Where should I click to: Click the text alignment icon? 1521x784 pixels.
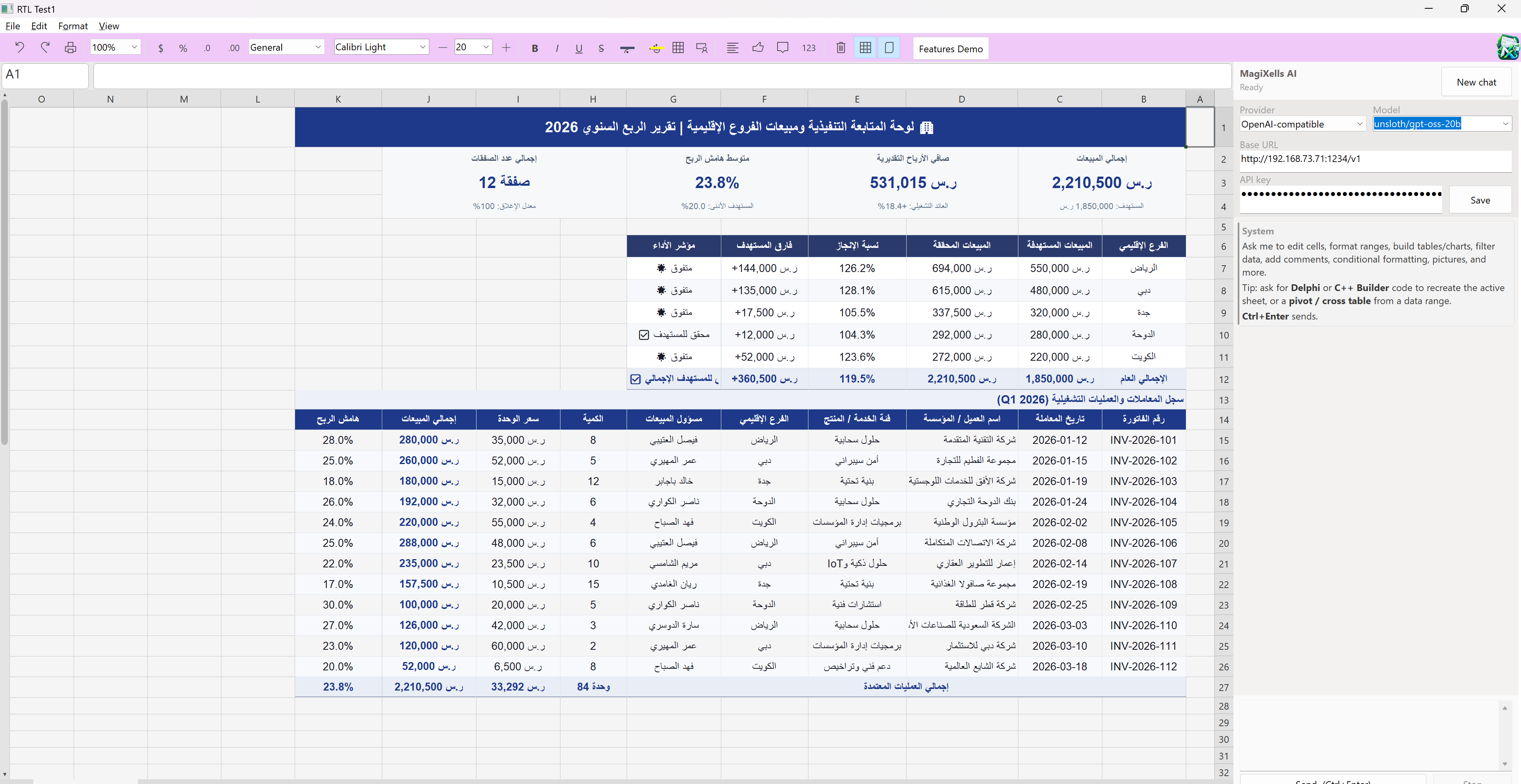coord(732,48)
